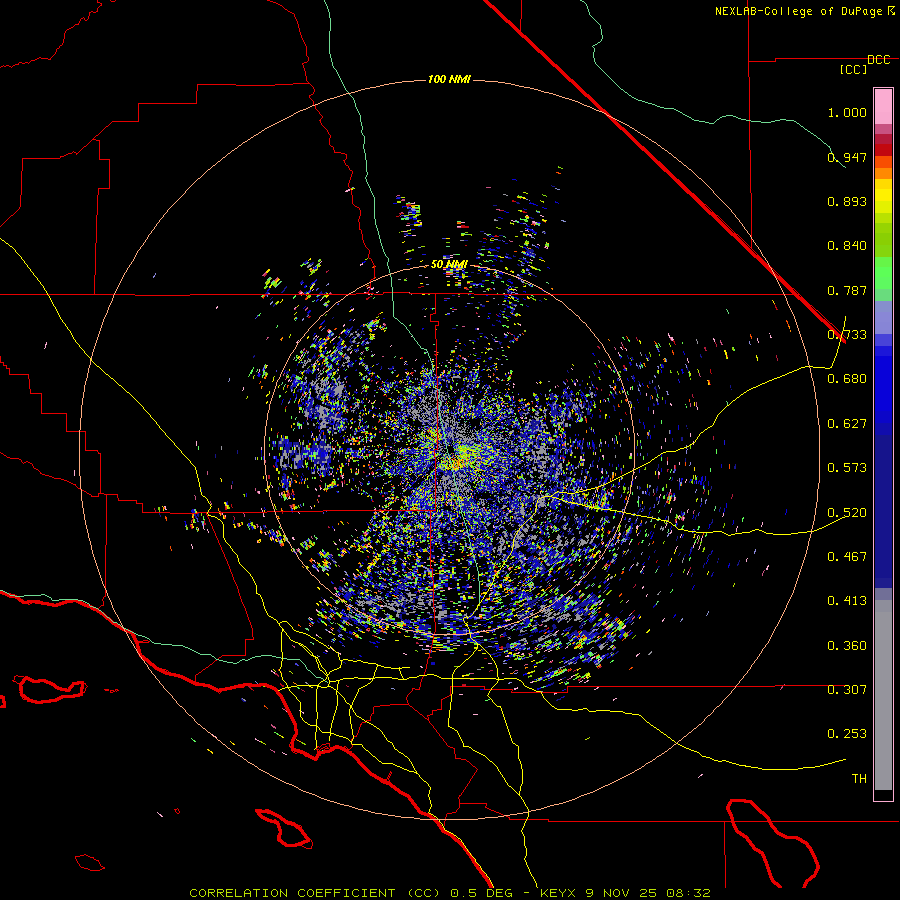
Task: Pick the red segment of the color bar
Action: [x=883, y=150]
